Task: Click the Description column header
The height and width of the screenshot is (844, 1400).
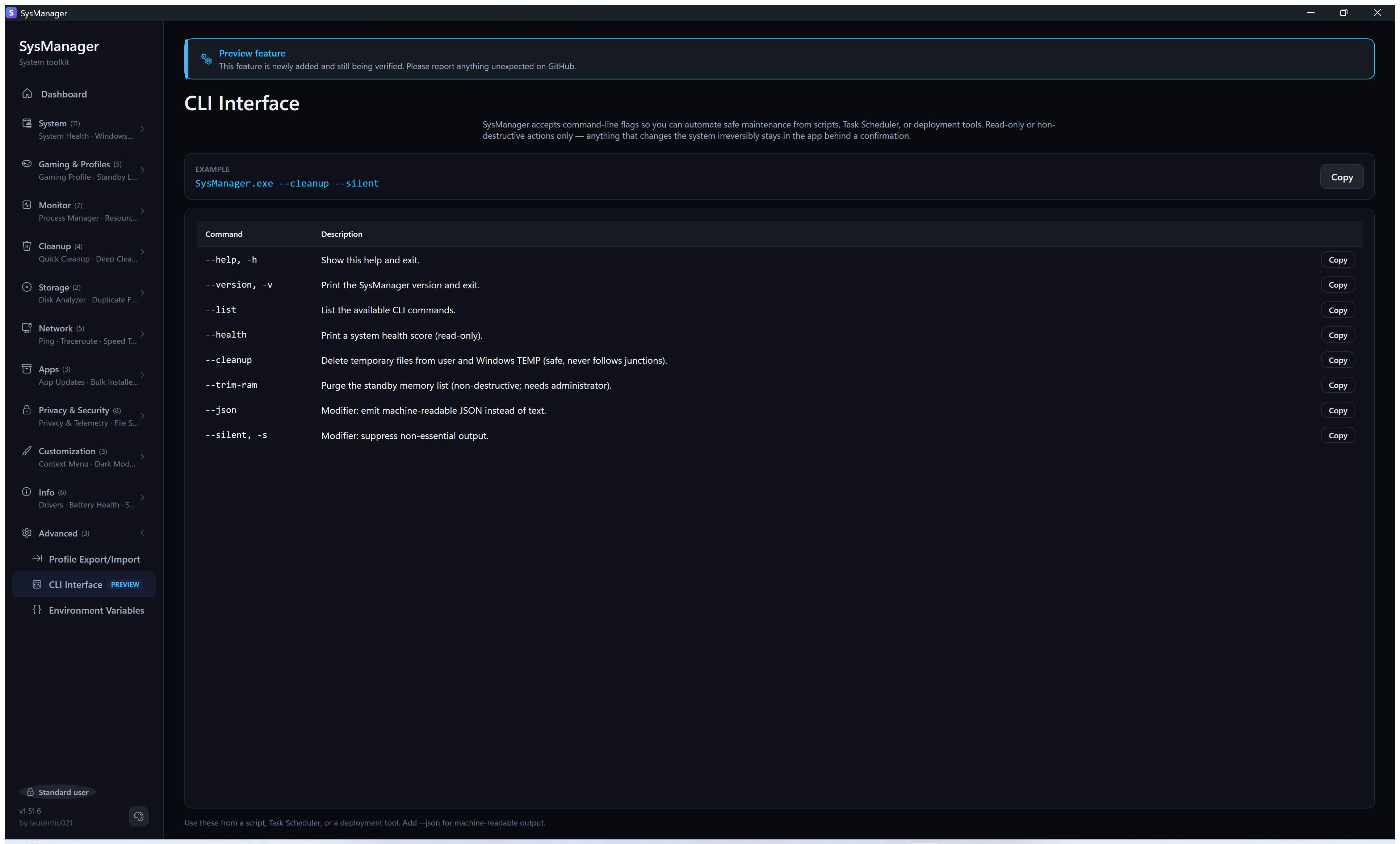Action: click(341, 234)
